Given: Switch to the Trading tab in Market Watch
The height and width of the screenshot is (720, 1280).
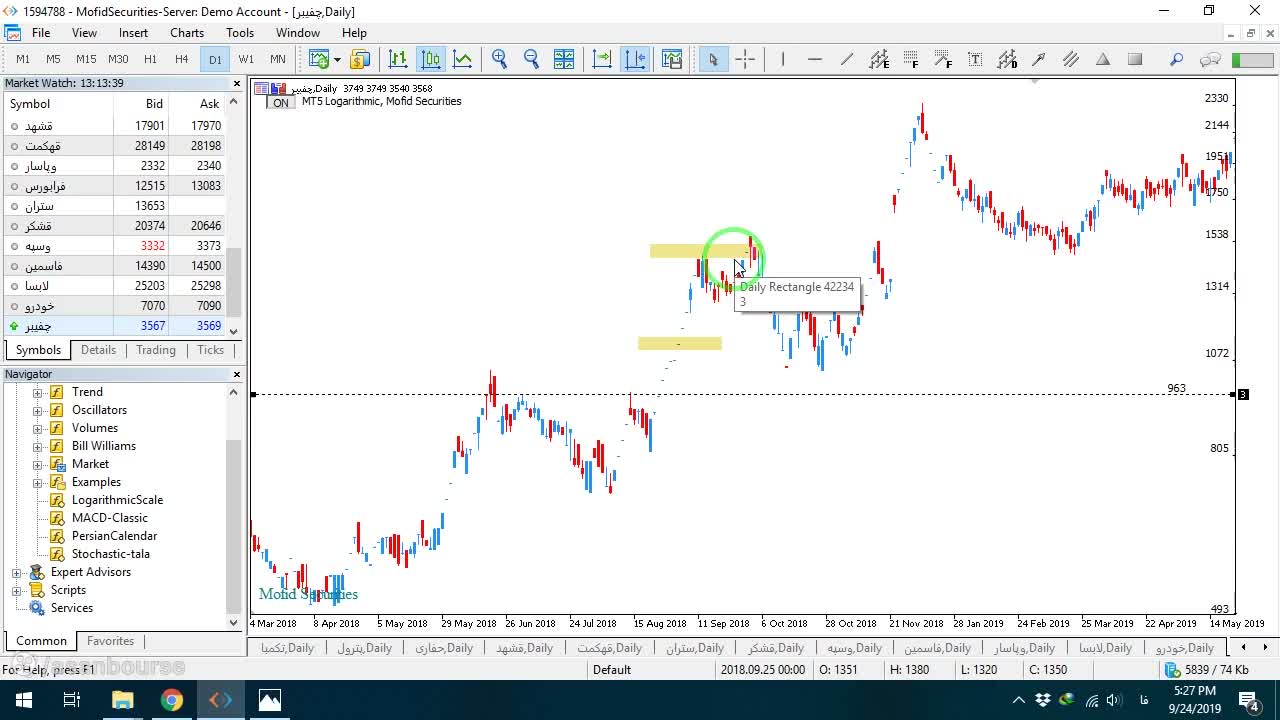Looking at the screenshot, I should pos(156,350).
